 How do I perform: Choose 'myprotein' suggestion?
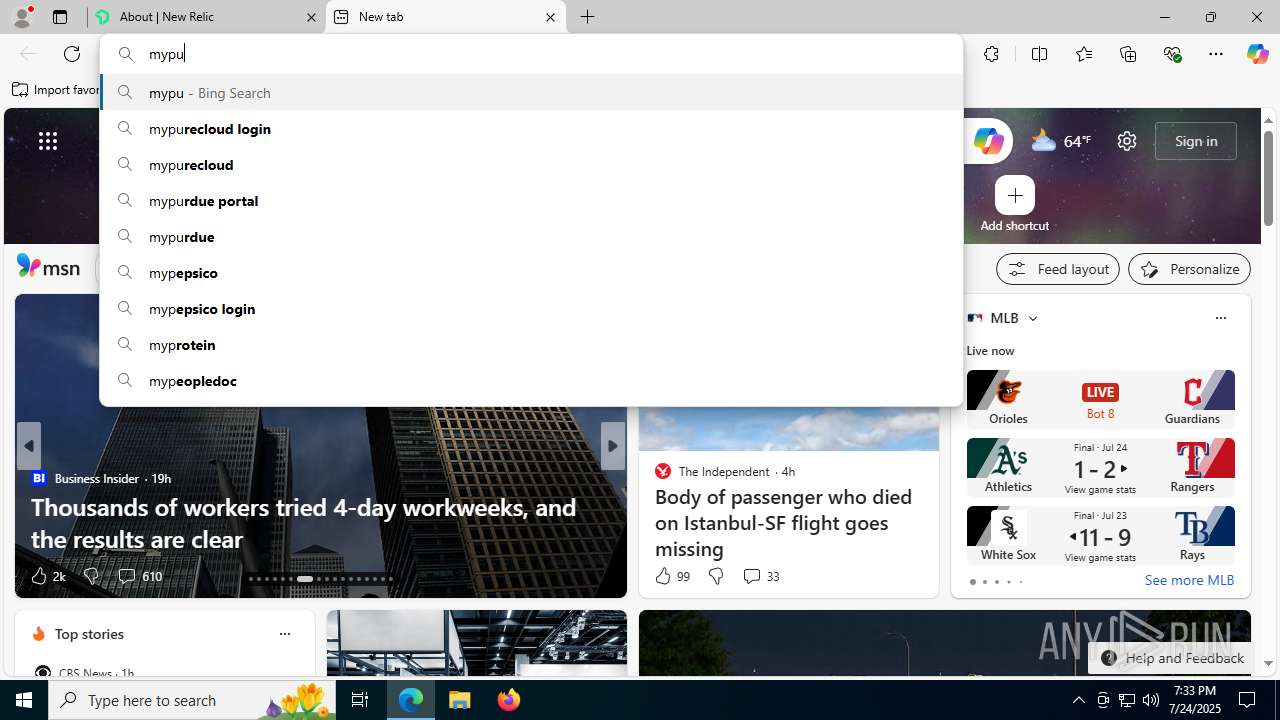coord(531,345)
